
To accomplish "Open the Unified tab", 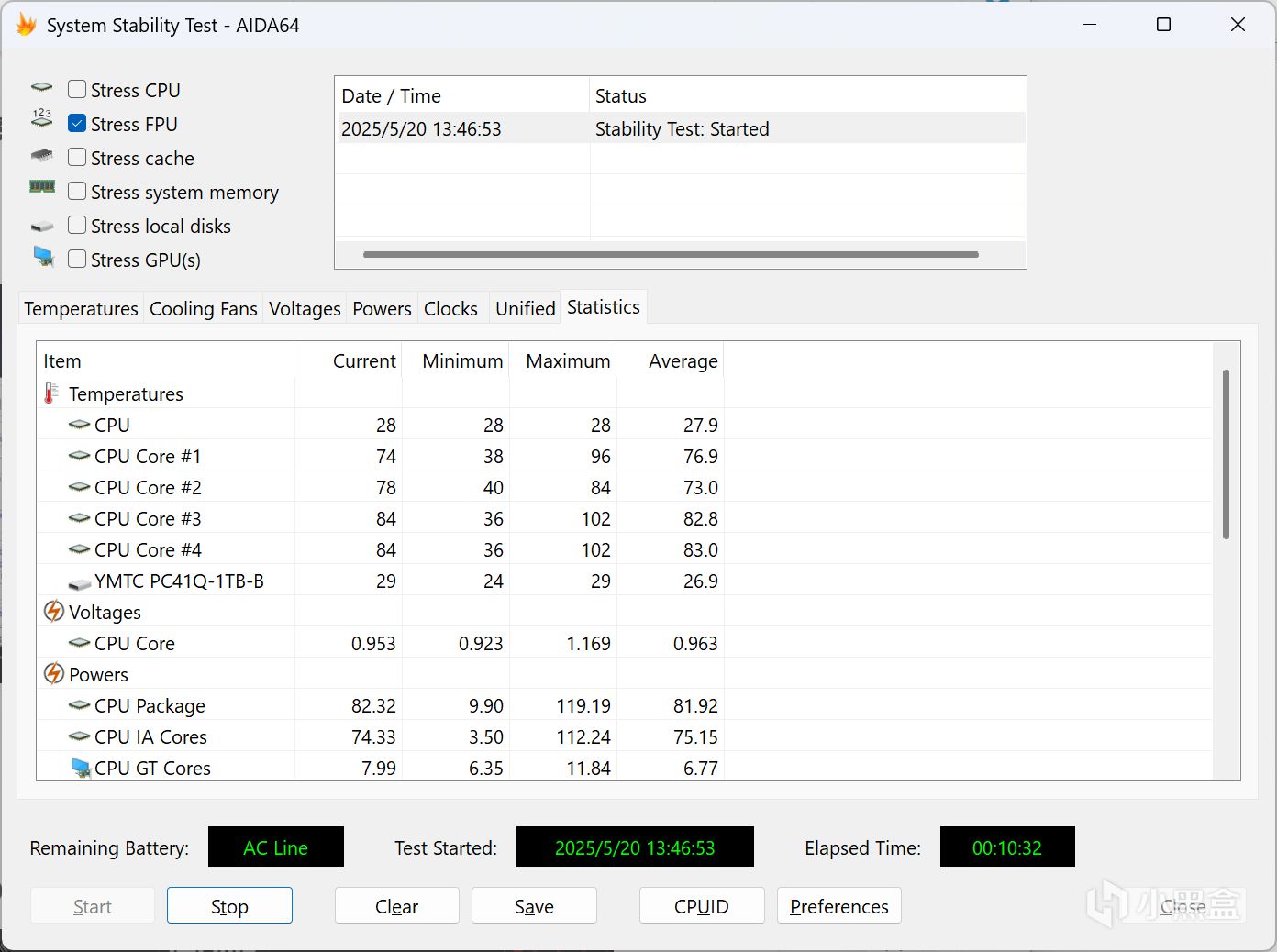I will [525, 308].
